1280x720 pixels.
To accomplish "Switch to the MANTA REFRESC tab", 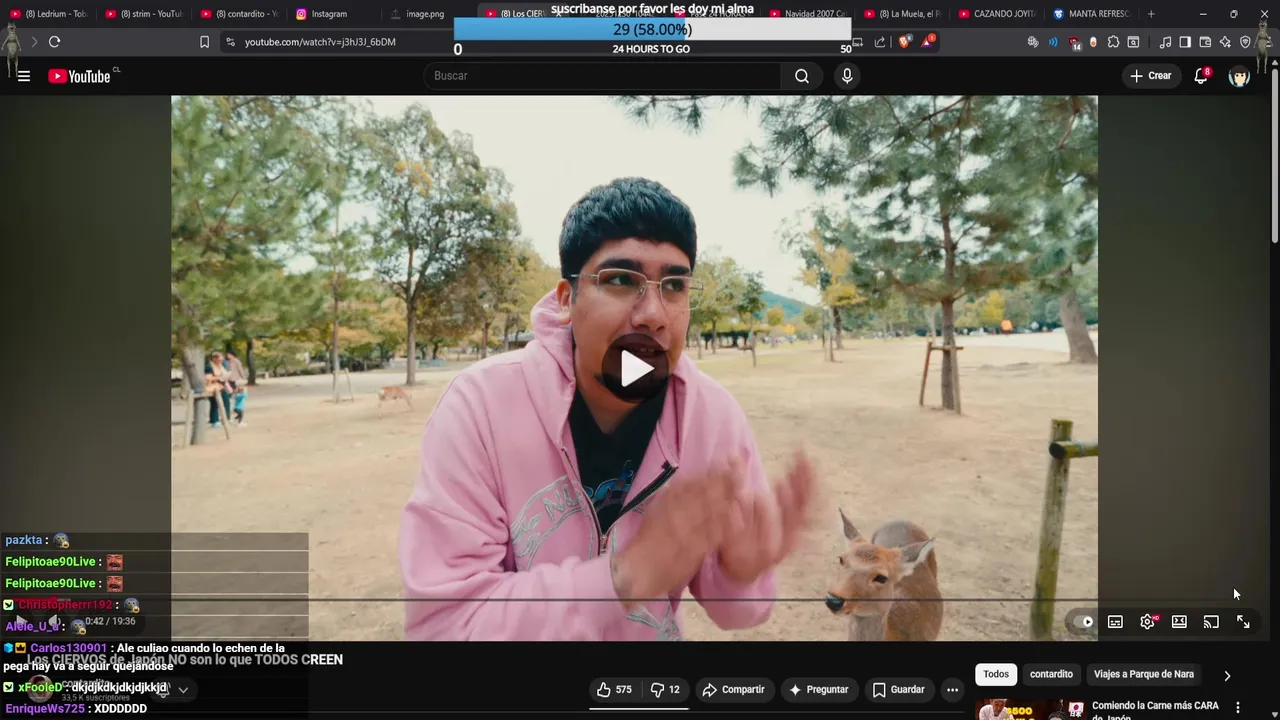I will [x=1093, y=14].
